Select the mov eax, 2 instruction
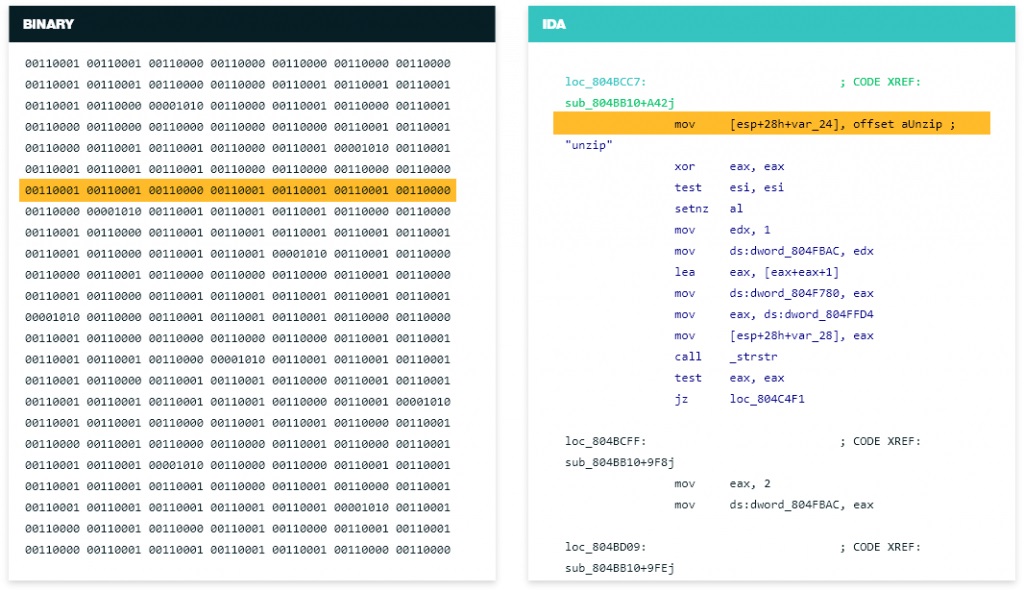The height and width of the screenshot is (592, 1024). [722, 484]
